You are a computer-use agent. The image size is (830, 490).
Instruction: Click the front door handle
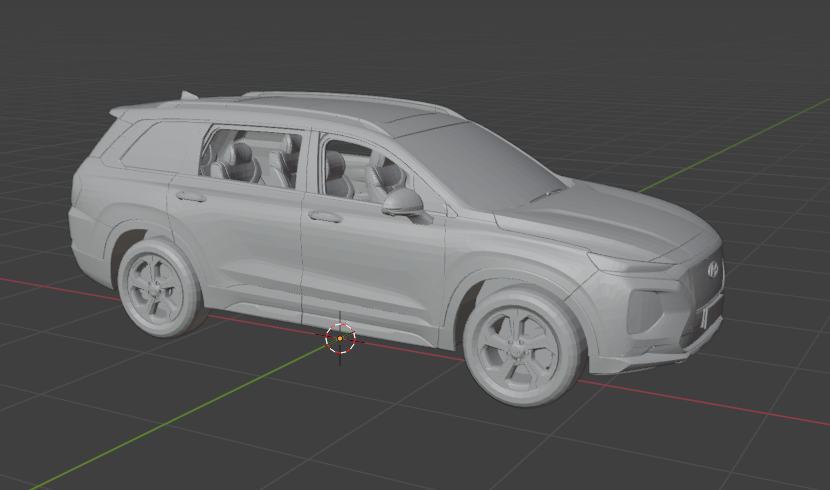pyautogui.click(x=325, y=216)
